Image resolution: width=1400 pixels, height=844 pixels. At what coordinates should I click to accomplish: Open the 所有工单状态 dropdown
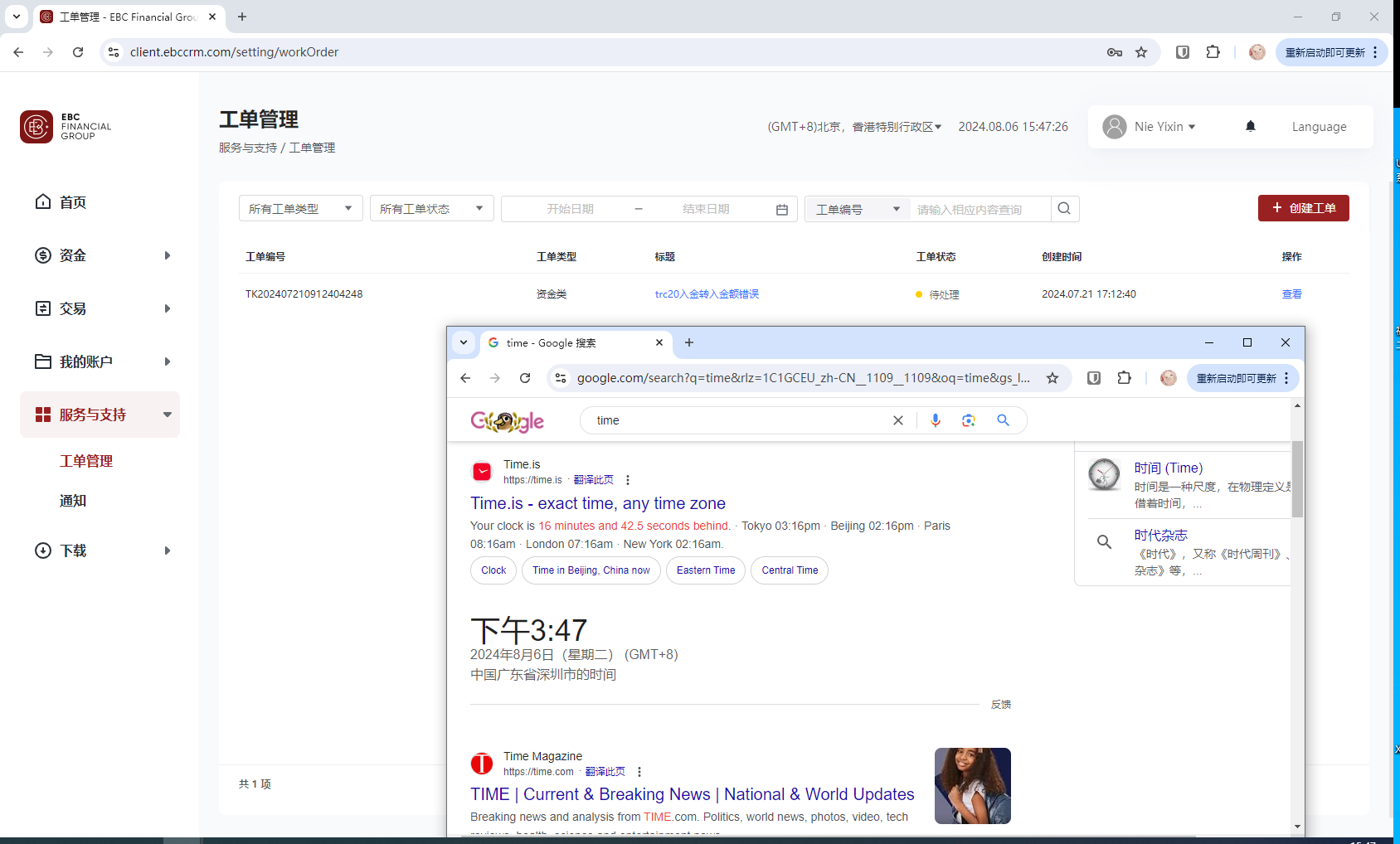[431, 209]
